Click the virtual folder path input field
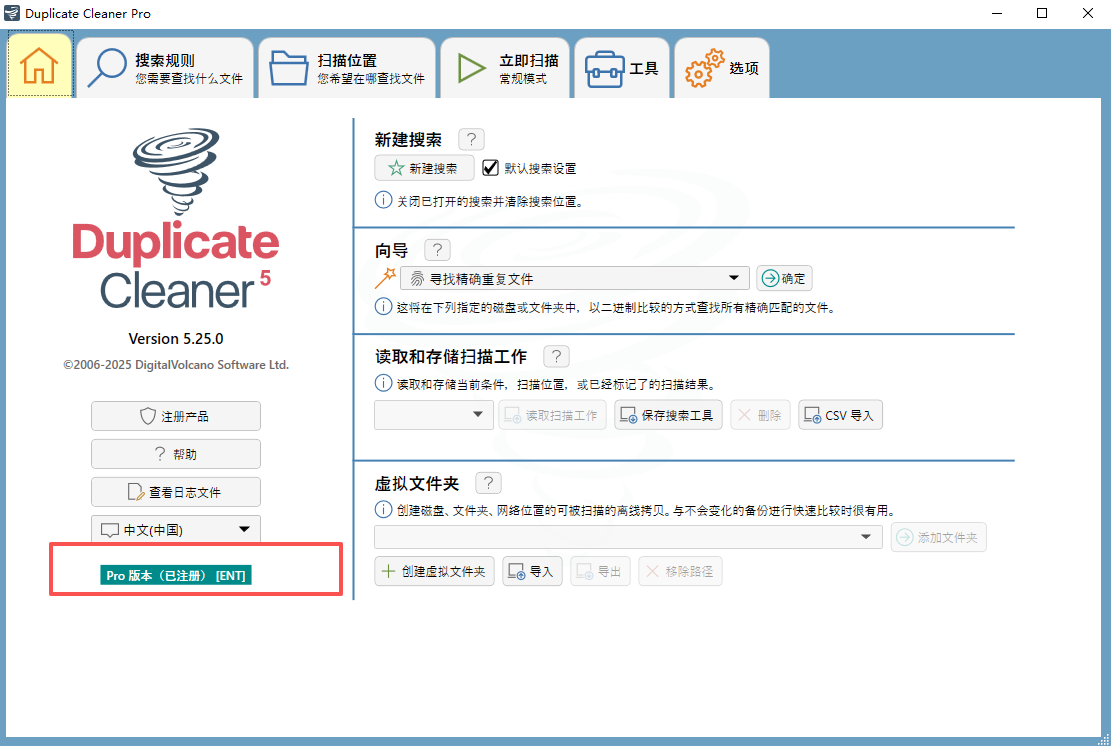The height and width of the screenshot is (746, 1111). [620, 536]
